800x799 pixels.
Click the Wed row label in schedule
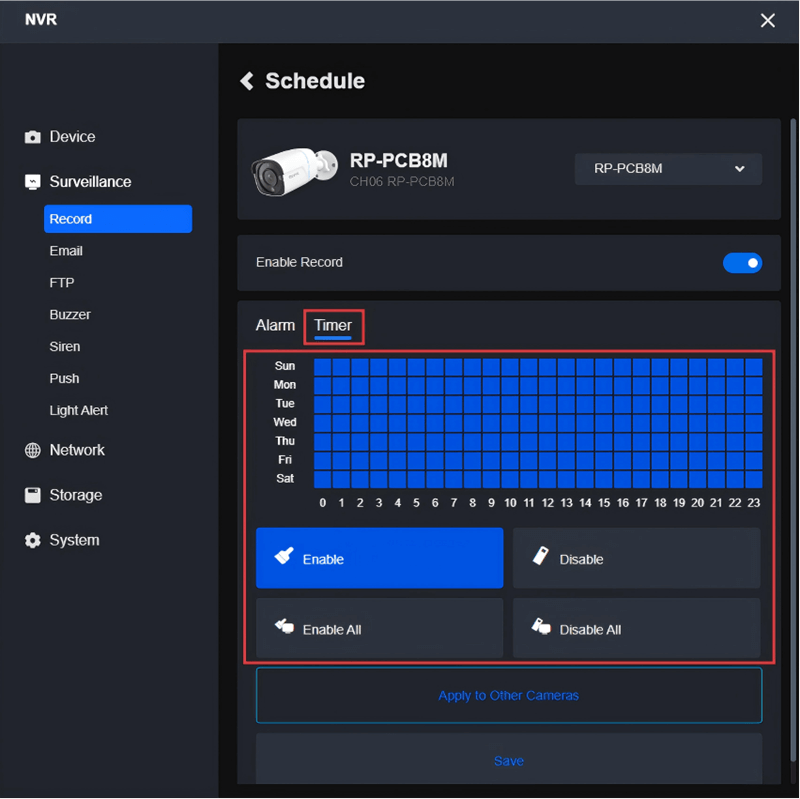point(285,422)
